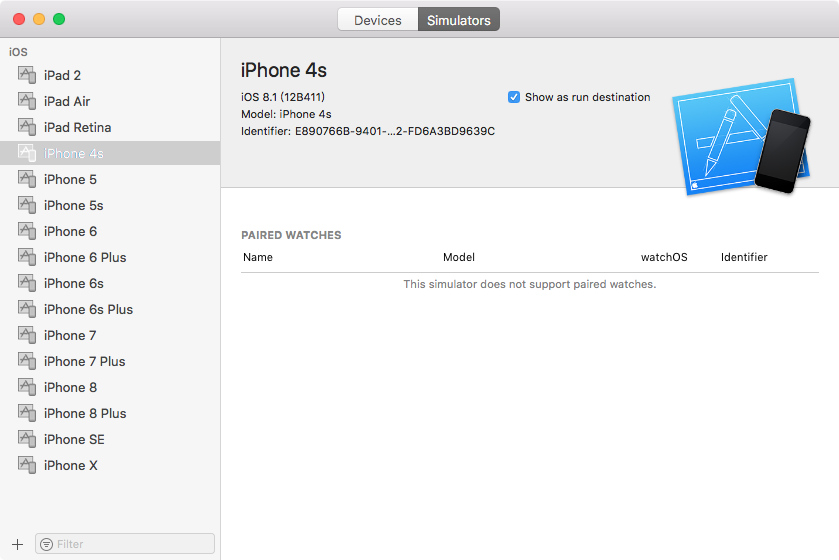Screen dimensions: 839x560
Task: Click the iOS section header in sidebar
Action: pos(18,52)
